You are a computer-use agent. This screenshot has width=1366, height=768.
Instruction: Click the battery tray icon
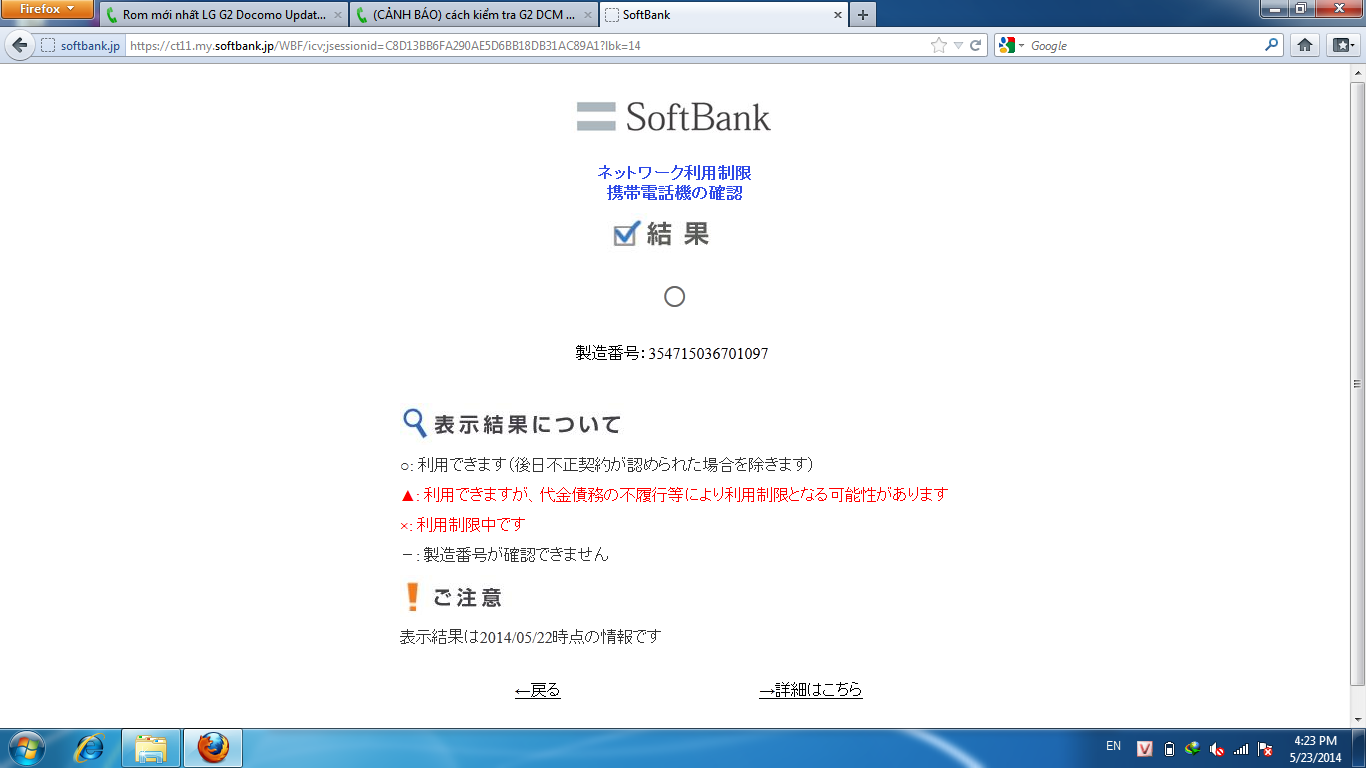tap(1169, 749)
